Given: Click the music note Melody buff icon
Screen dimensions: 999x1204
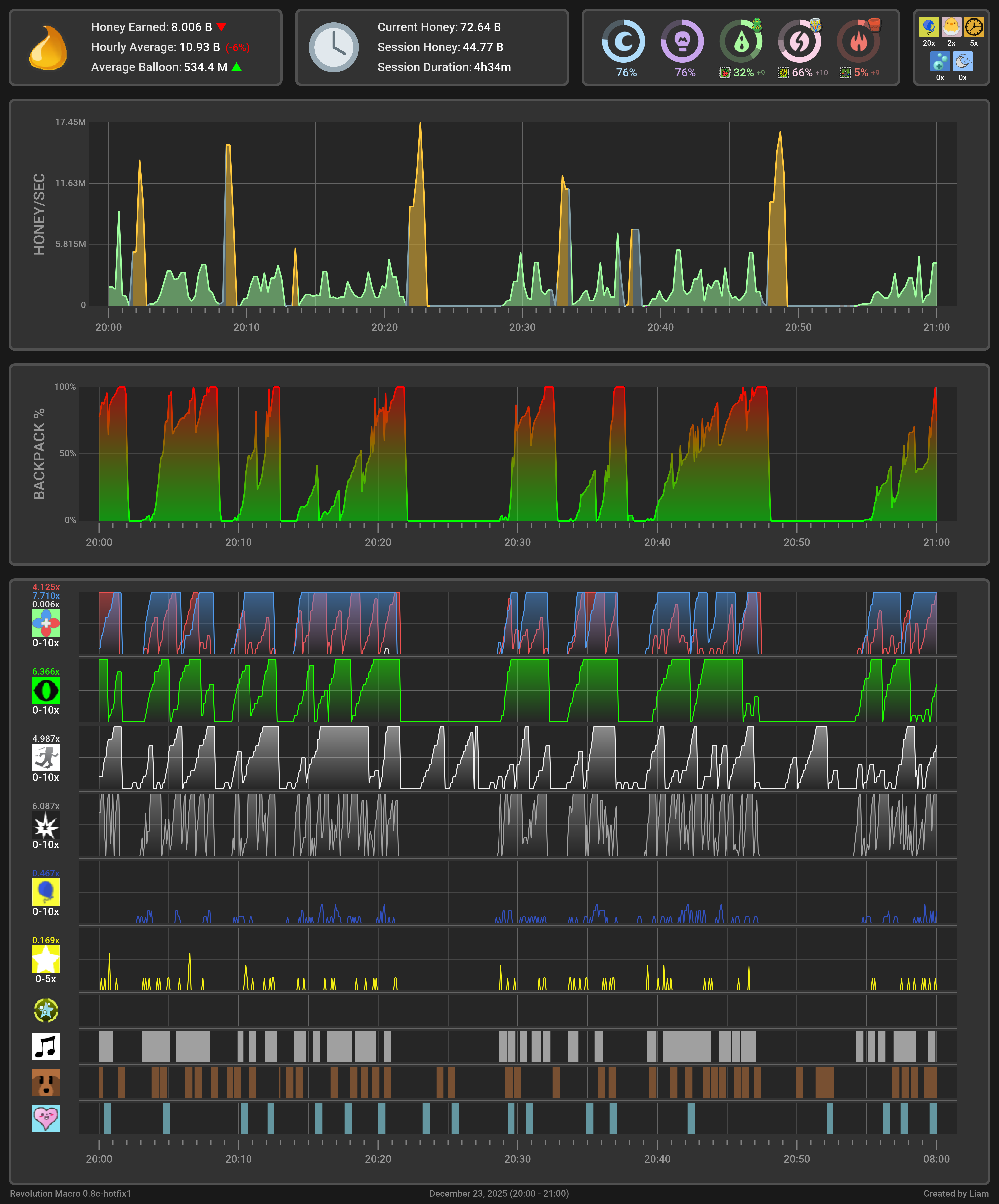Looking at the screenshot, I should tap(46, 1046).
